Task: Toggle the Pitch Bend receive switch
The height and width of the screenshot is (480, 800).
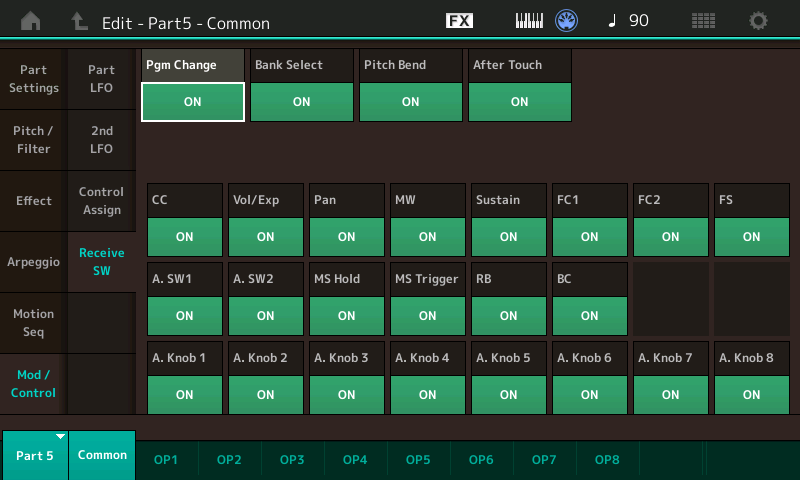Action: point(410,101)
